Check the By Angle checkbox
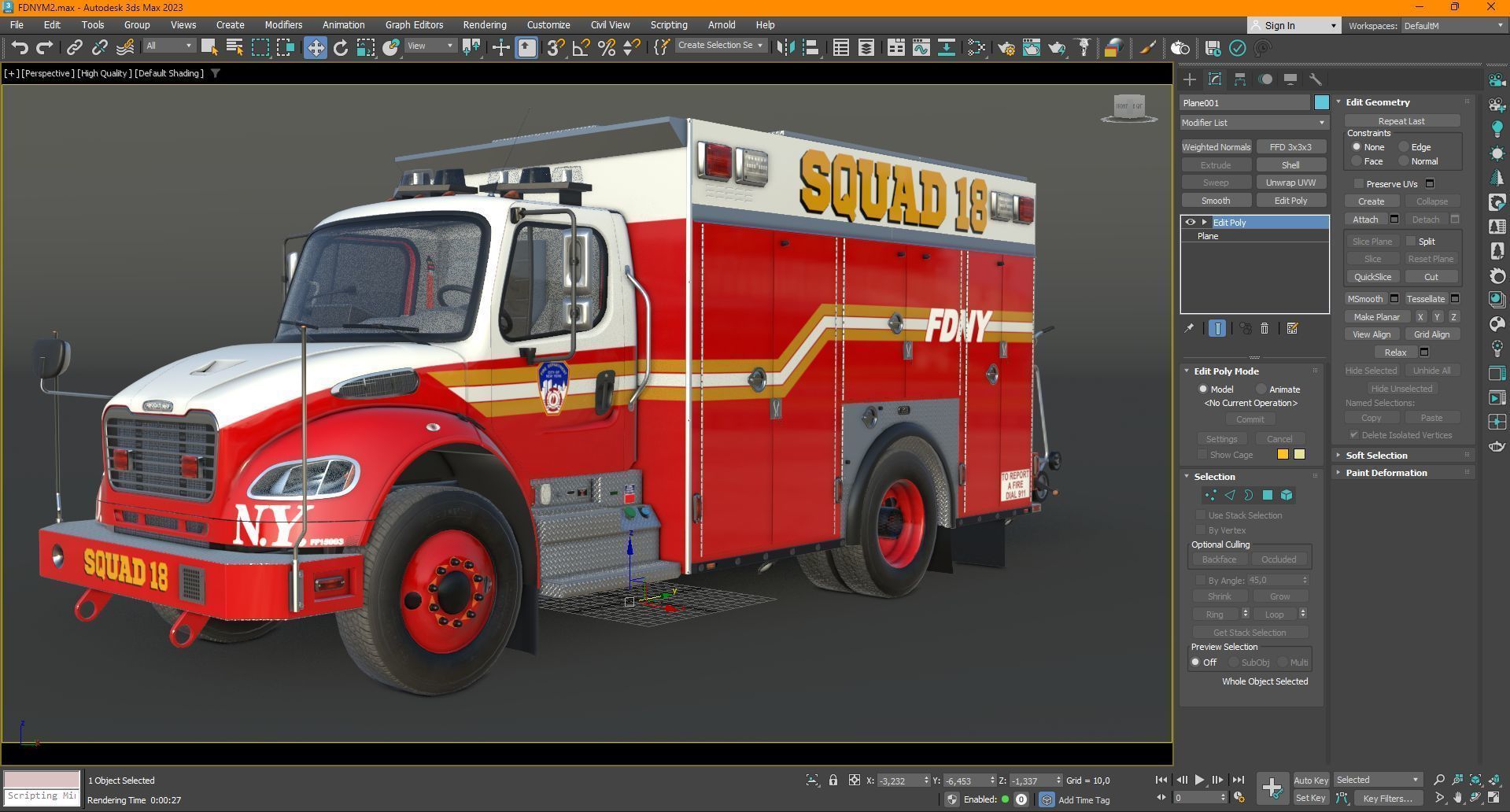Screen dimensions: 1510x812 click(x=1201, y=580)
